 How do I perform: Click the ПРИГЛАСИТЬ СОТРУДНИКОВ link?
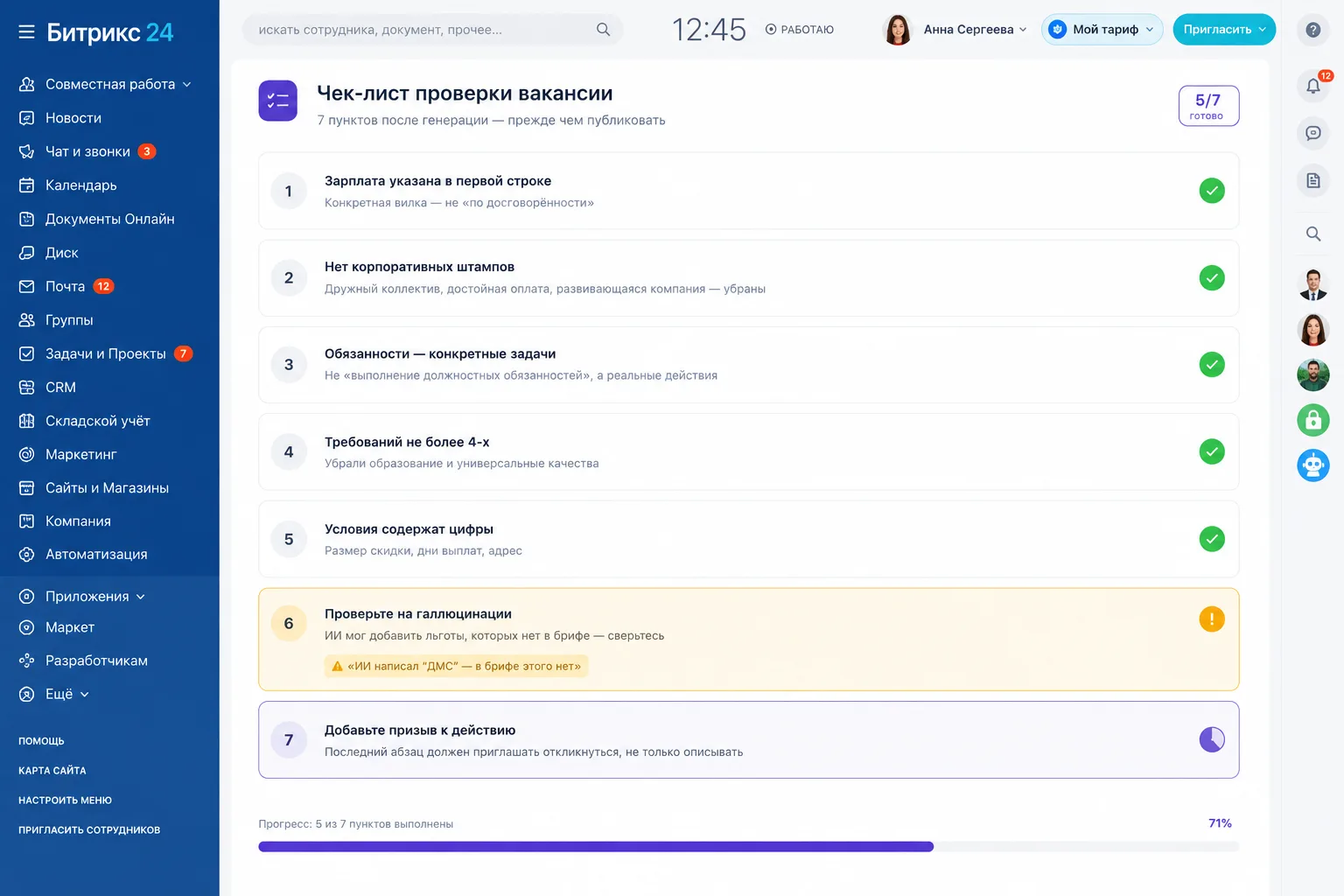(89, 830)
